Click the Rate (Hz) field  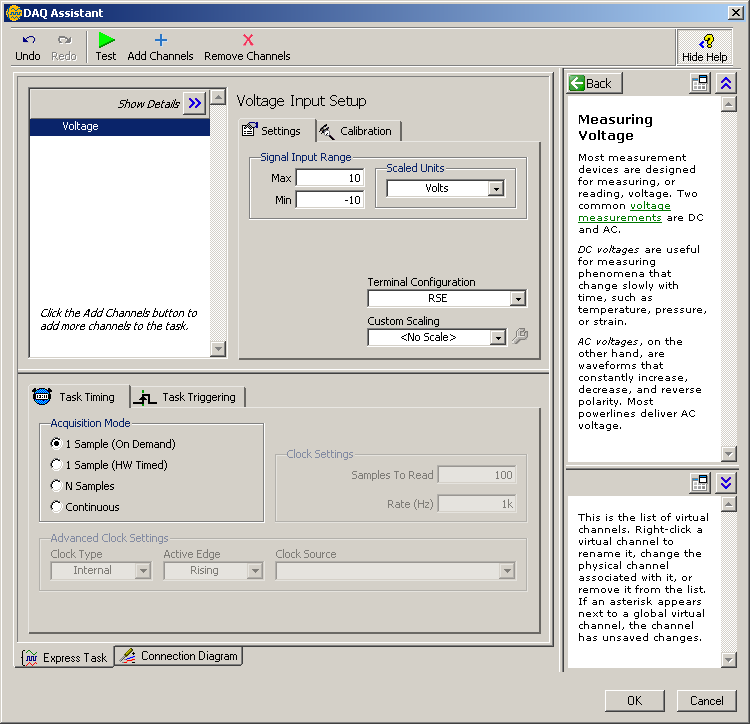tap(477, 504)
